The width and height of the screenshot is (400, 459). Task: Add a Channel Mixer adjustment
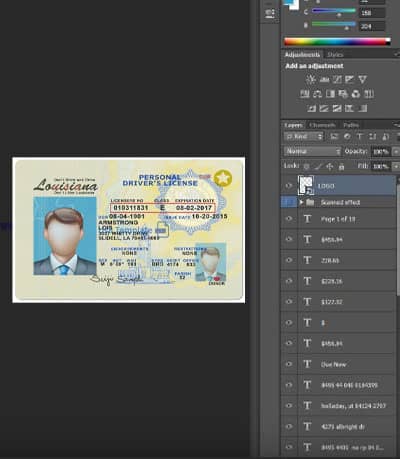(356, 94)
